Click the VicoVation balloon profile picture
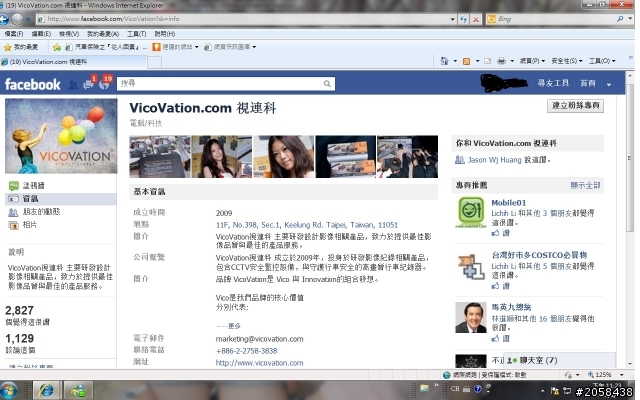Image resolution: width=640 pixels, height=400 pixels. pyautogui.click(x=61, y=136)
